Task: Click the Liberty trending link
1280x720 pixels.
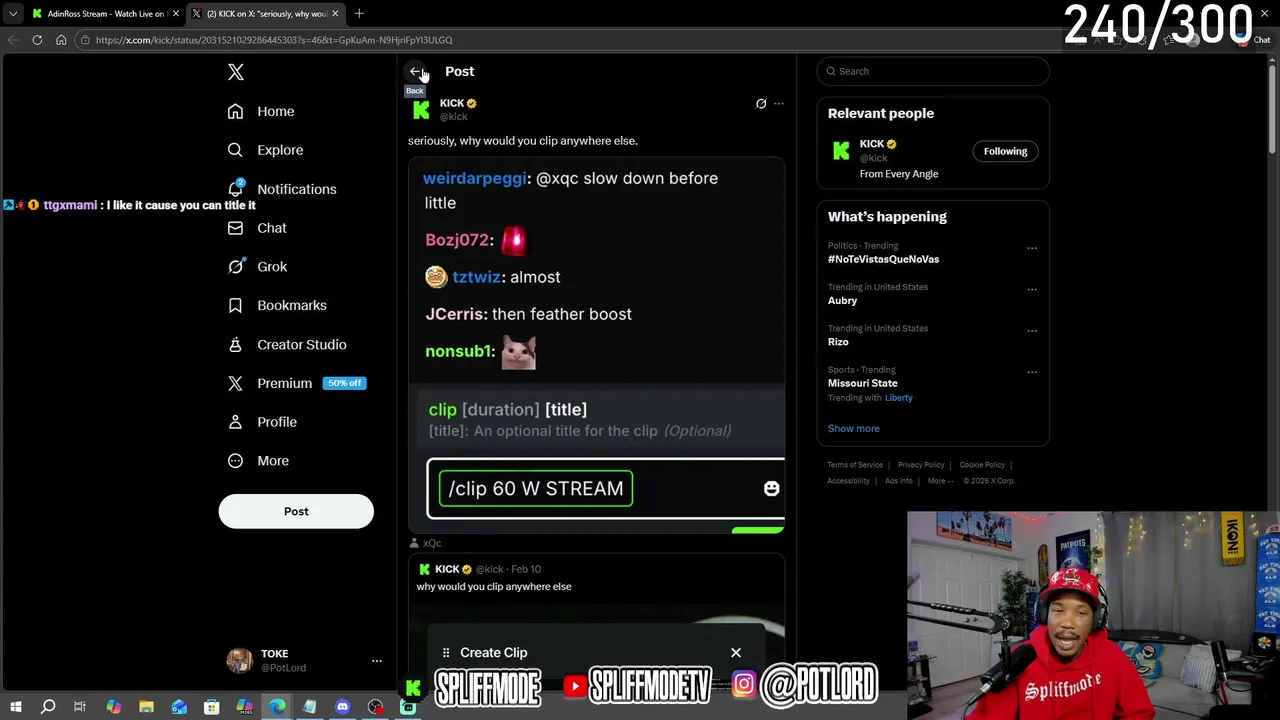Action: coord(898,398)
